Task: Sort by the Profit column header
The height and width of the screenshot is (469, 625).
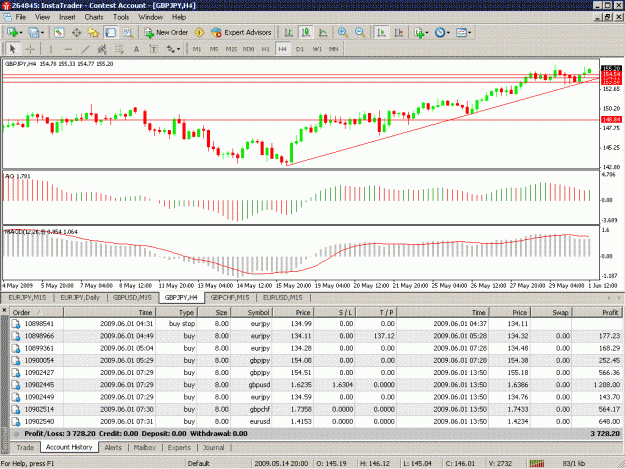Action: (597, 313)
